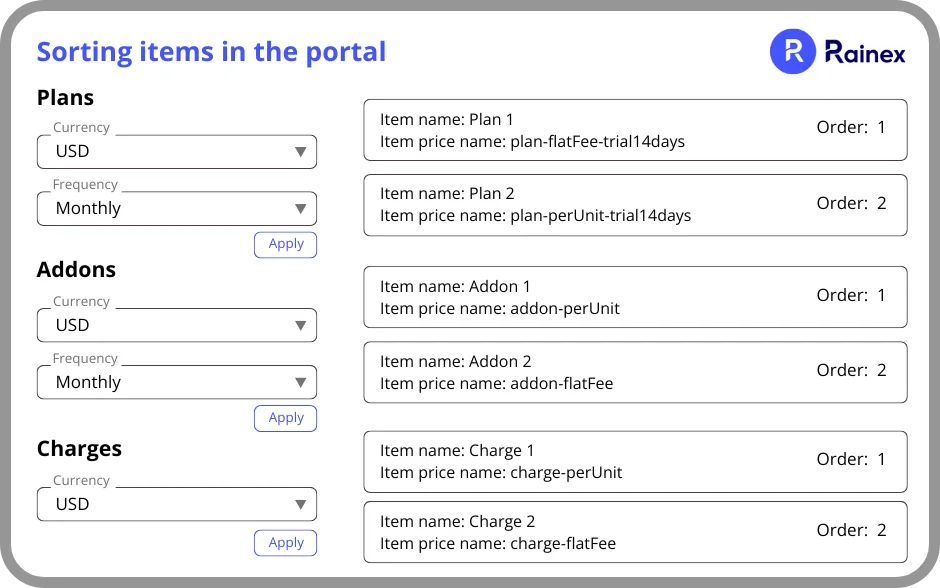Image resolution: width=940 pixels, height=588 pixels.
Task: Select the Addon 2 item card
Action: [635, 372]
